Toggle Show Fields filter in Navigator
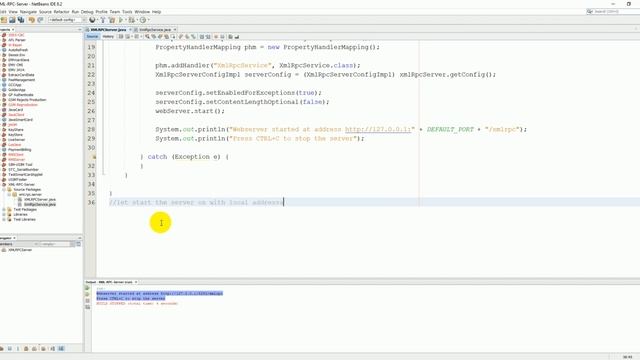The height and width of the screenshot is (360, 640). click(x=10, y=349)
